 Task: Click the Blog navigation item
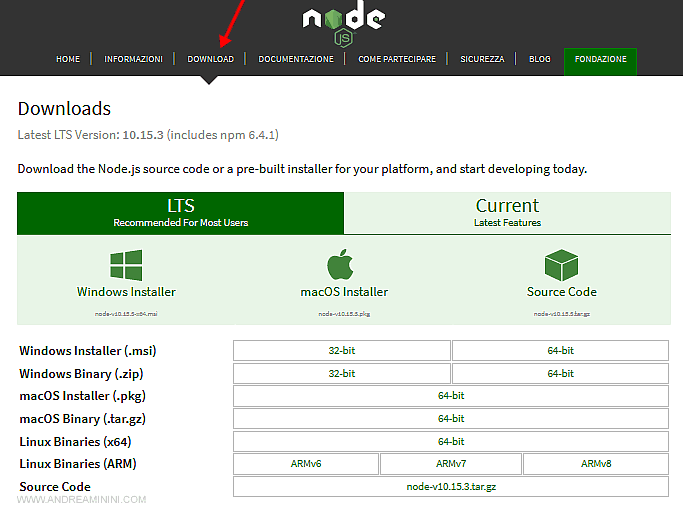[540, 60]
